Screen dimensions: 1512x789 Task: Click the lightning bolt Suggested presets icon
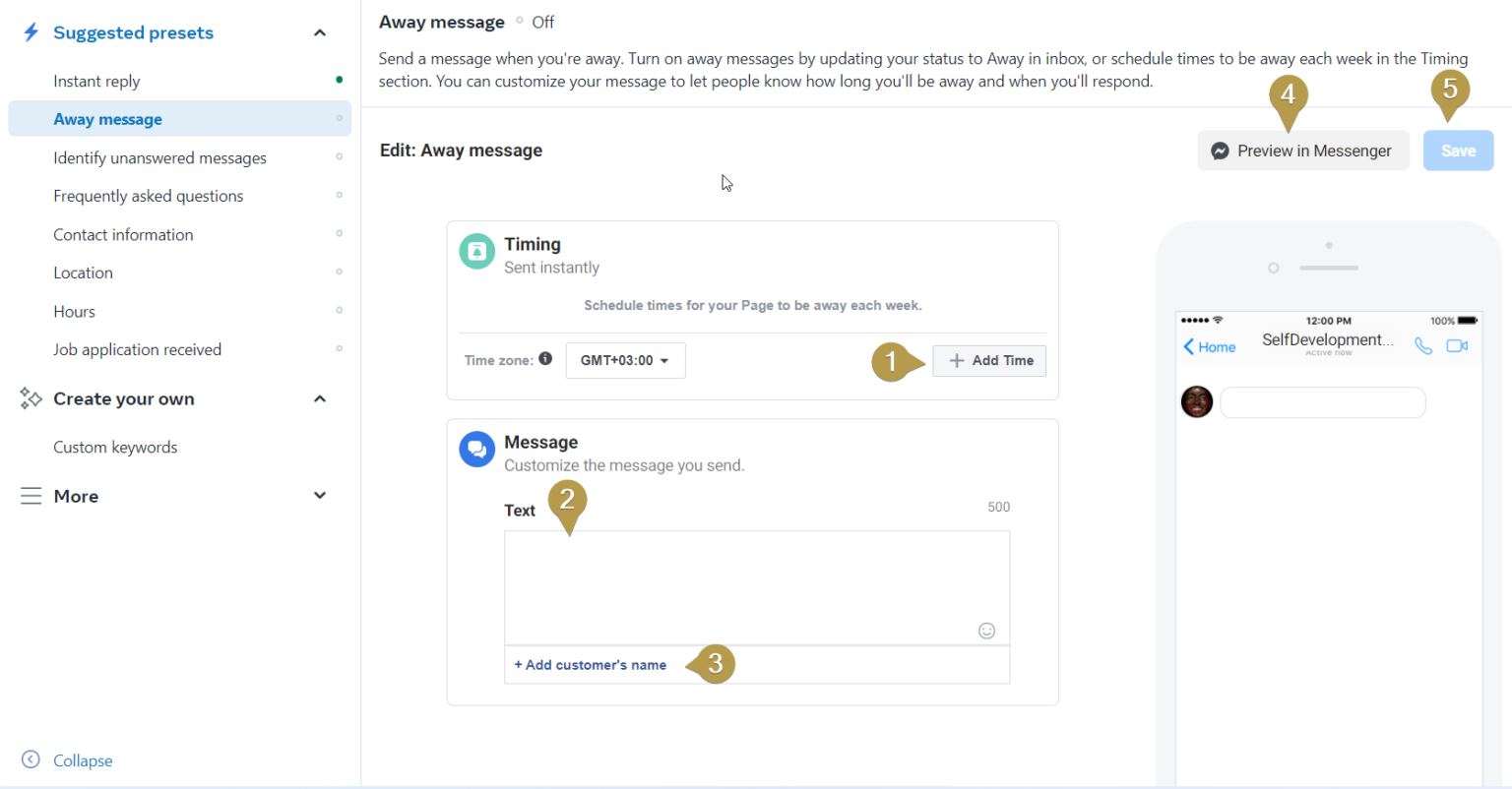pos(31,32)
